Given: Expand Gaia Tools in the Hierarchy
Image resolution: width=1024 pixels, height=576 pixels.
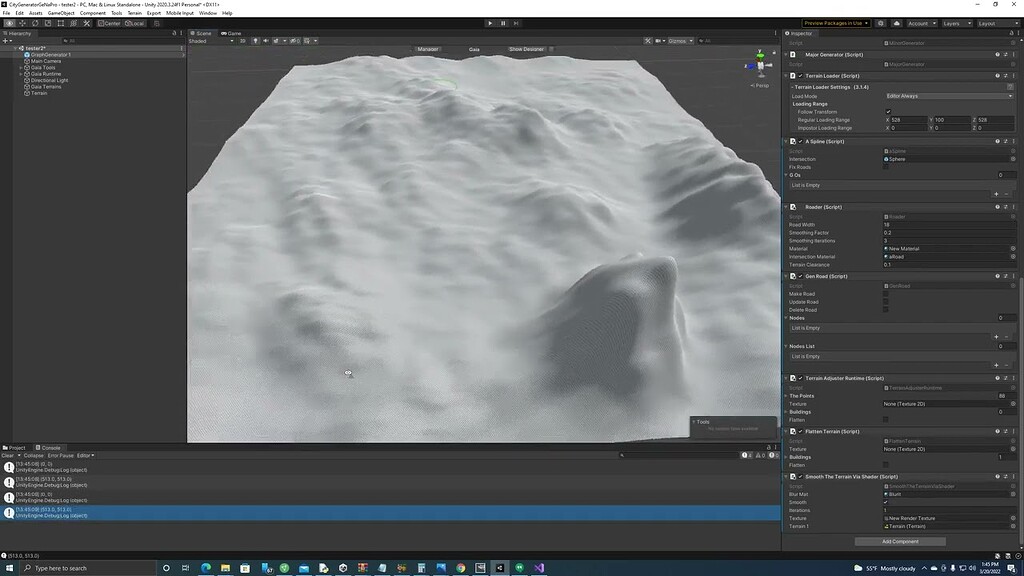Looking at the screenshot, I should click(x=22, y=67).
